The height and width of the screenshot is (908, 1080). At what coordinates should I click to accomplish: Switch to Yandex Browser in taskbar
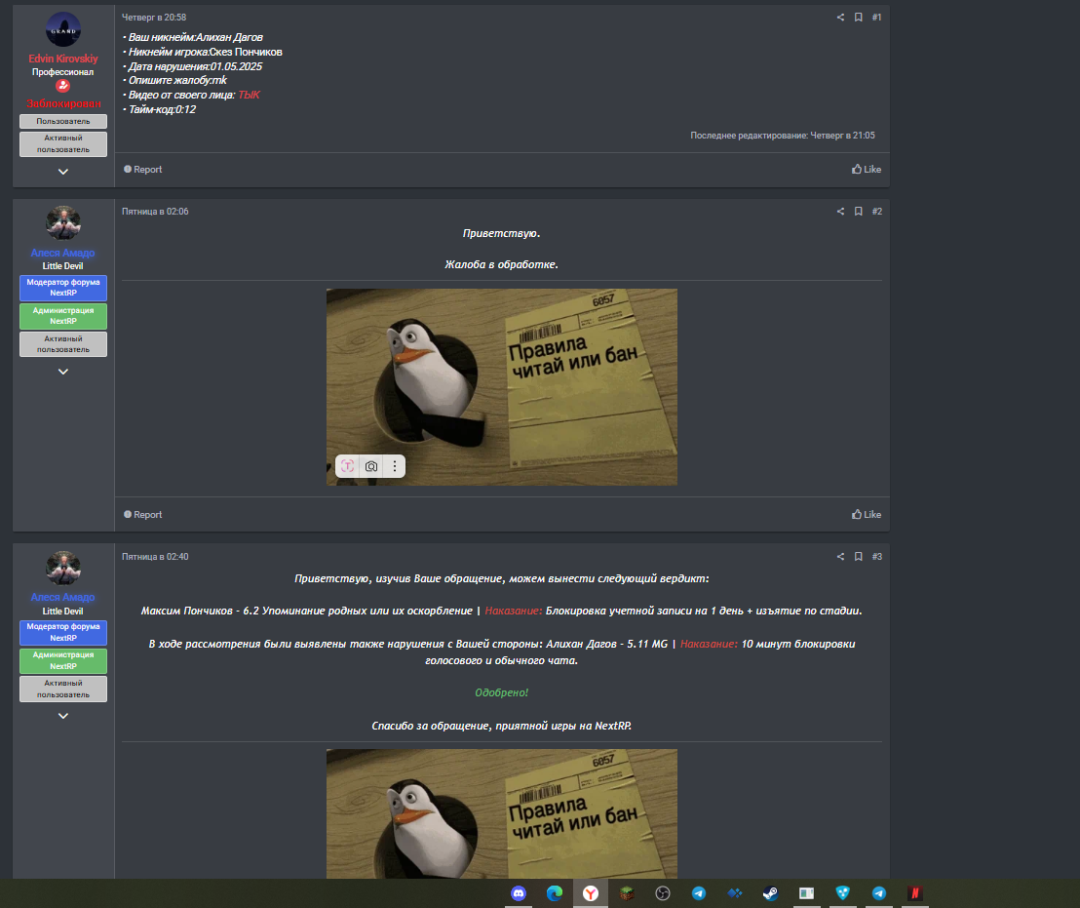coord(590,894)
